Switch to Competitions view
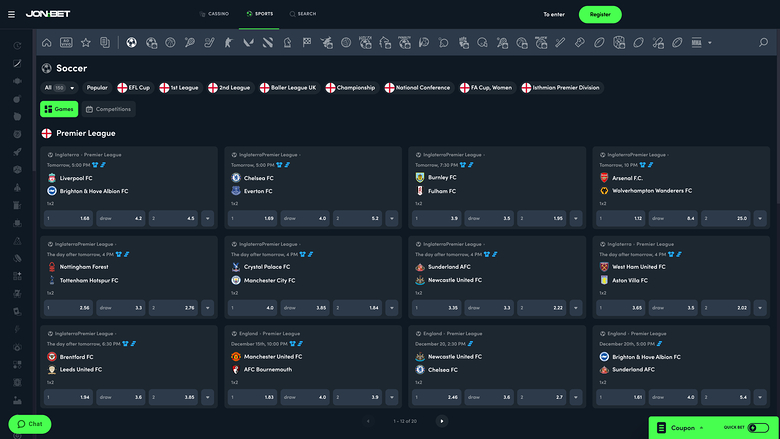 coord(108,109)
